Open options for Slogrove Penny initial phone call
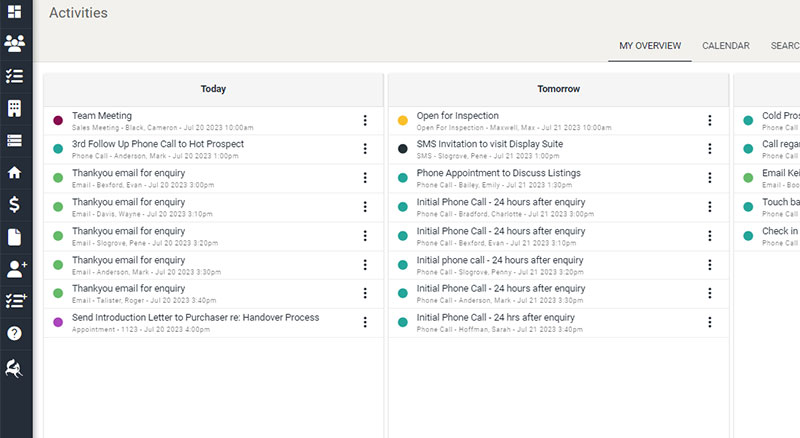Image resolution: width=800 pixels, height=438 pixels. pyautogui.click(x=710, y=265)
